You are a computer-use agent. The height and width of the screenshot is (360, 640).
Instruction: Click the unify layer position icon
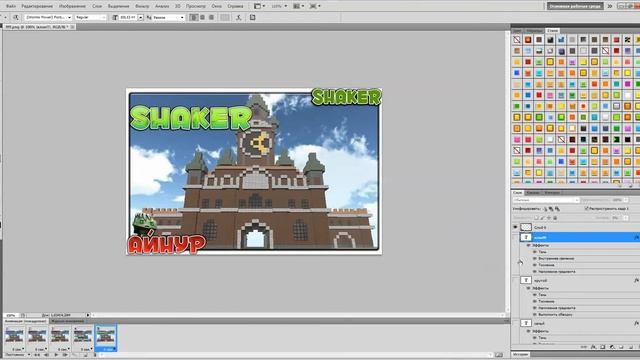pos(545,209)
